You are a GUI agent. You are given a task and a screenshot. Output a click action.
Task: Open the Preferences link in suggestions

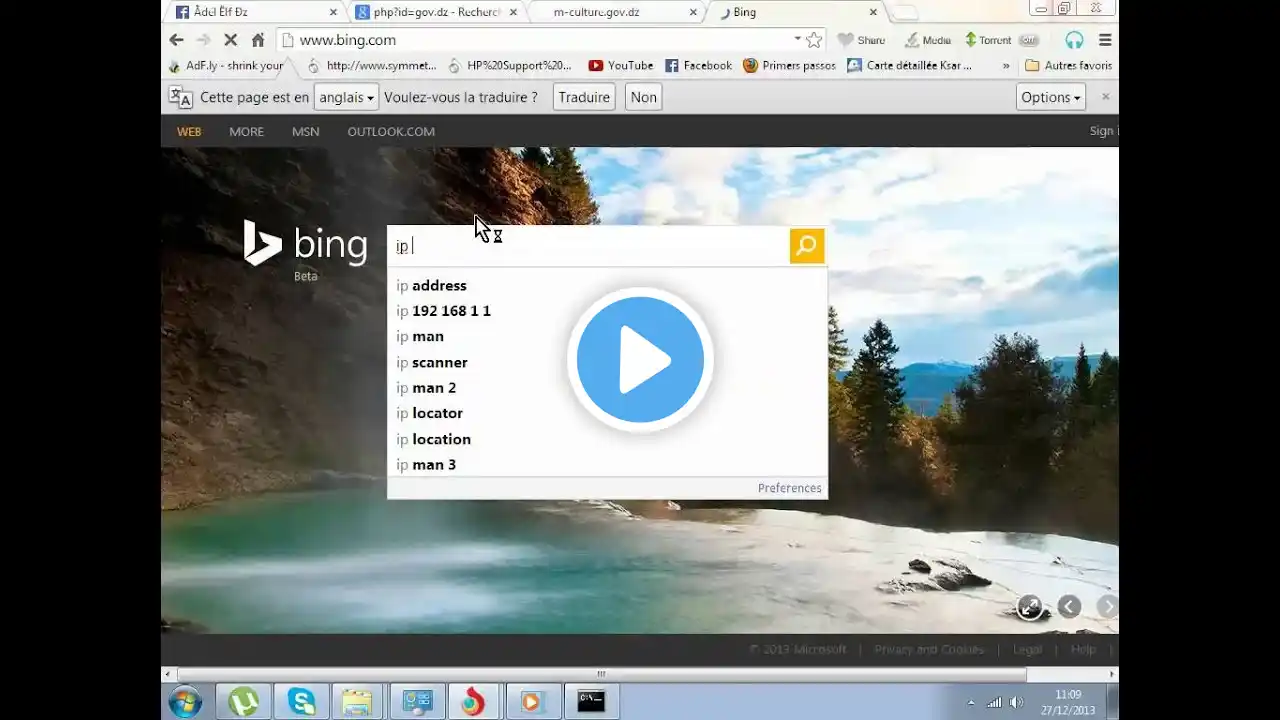(x=789, y=488)
